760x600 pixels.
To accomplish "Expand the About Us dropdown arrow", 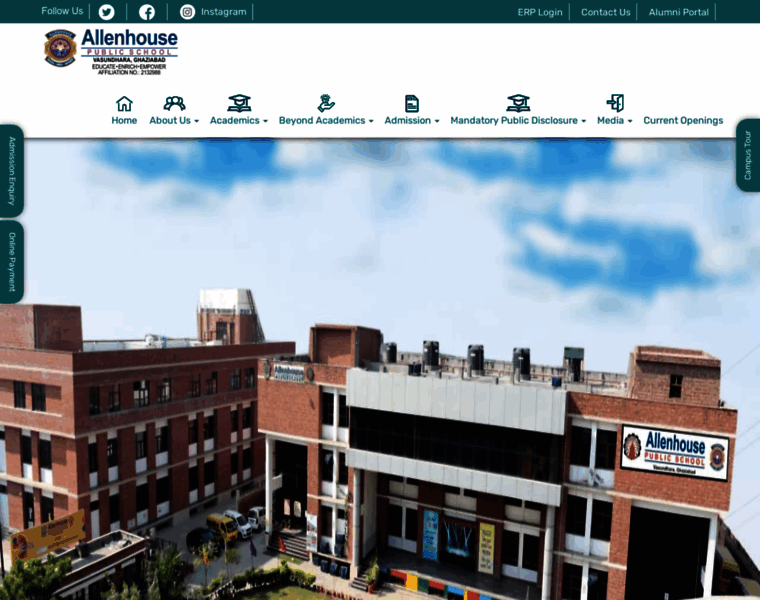I will 196,121.
